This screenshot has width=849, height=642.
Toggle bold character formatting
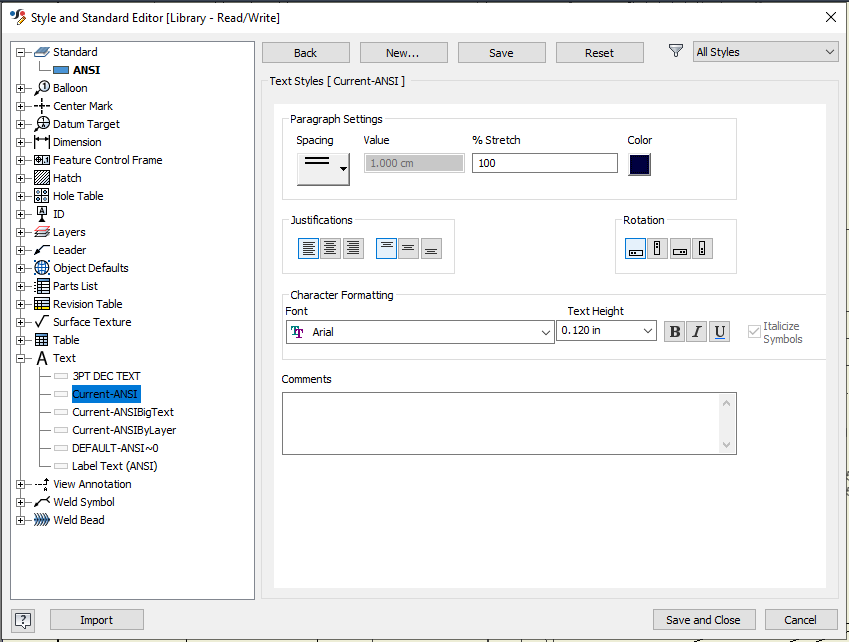(x=674, y=331)
